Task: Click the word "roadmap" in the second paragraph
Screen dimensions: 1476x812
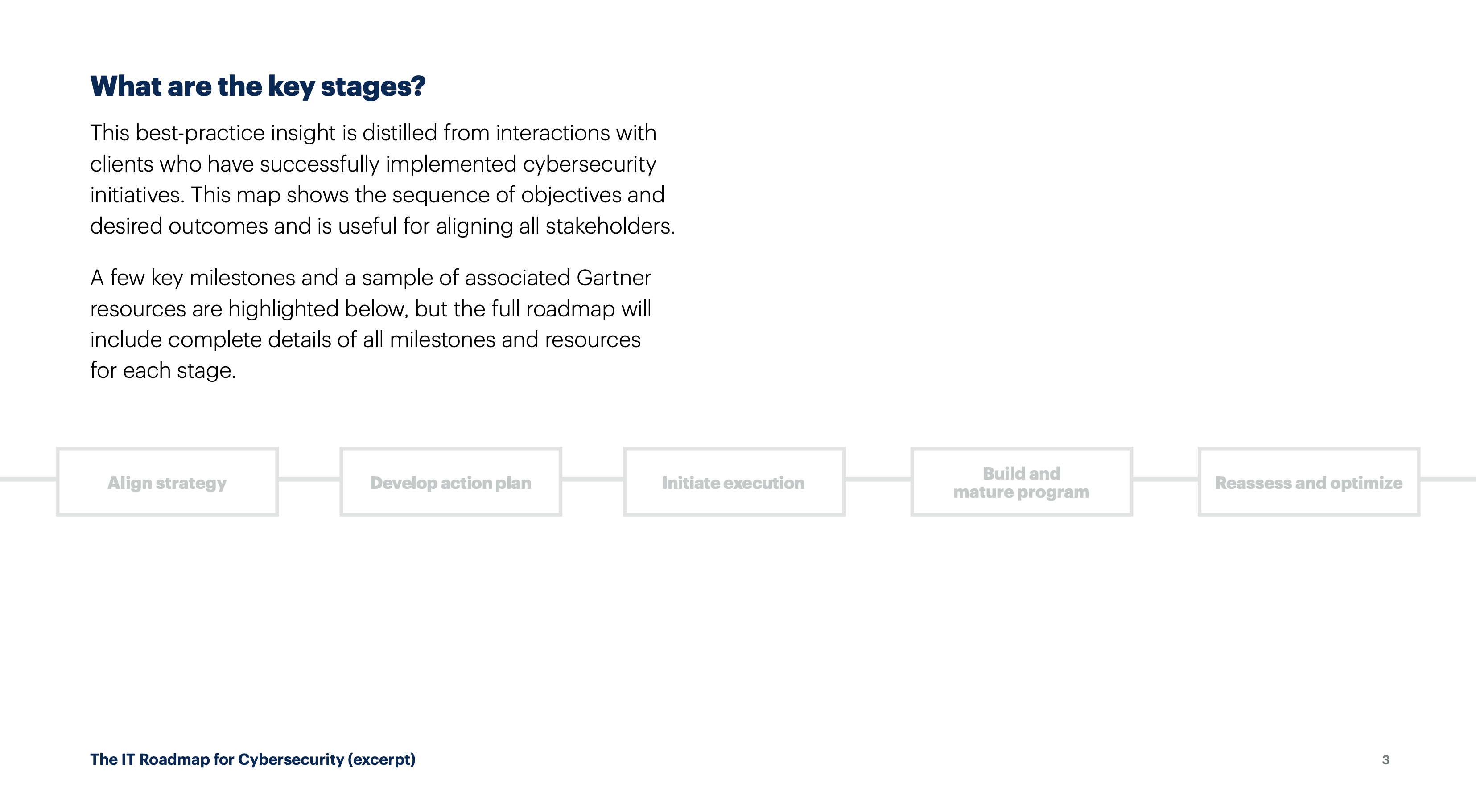Action: (x=570, y=309)
